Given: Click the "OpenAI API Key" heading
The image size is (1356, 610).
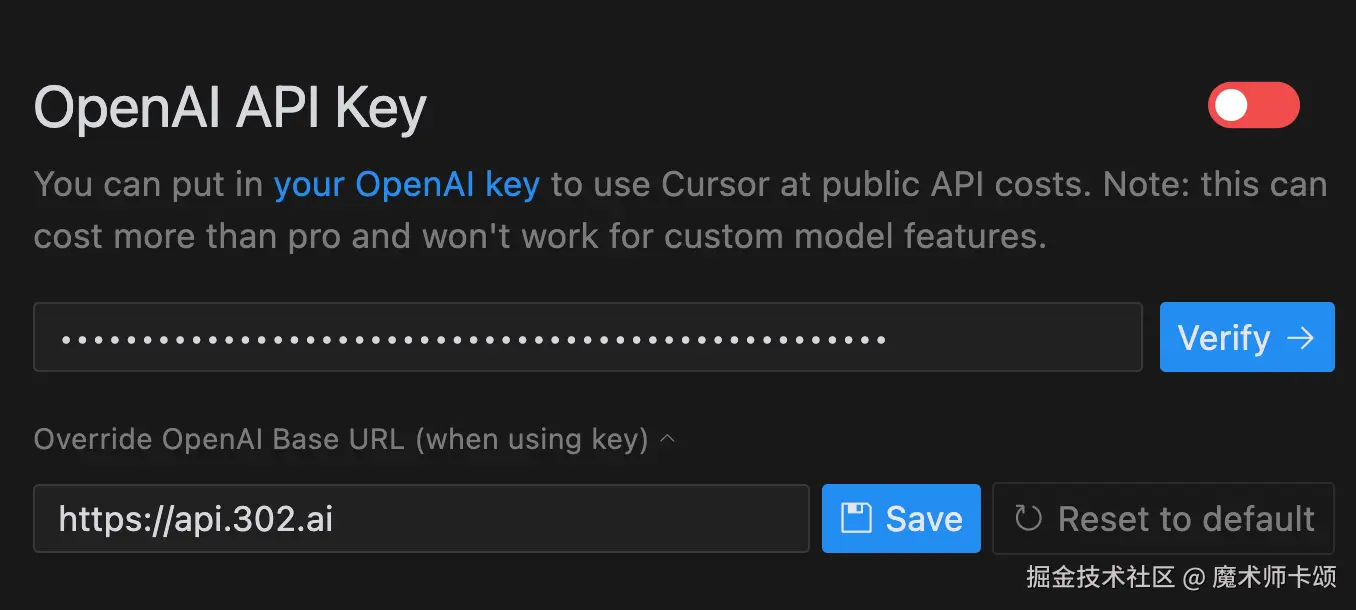Looking at the screenshot, I should tap(230, 107).
